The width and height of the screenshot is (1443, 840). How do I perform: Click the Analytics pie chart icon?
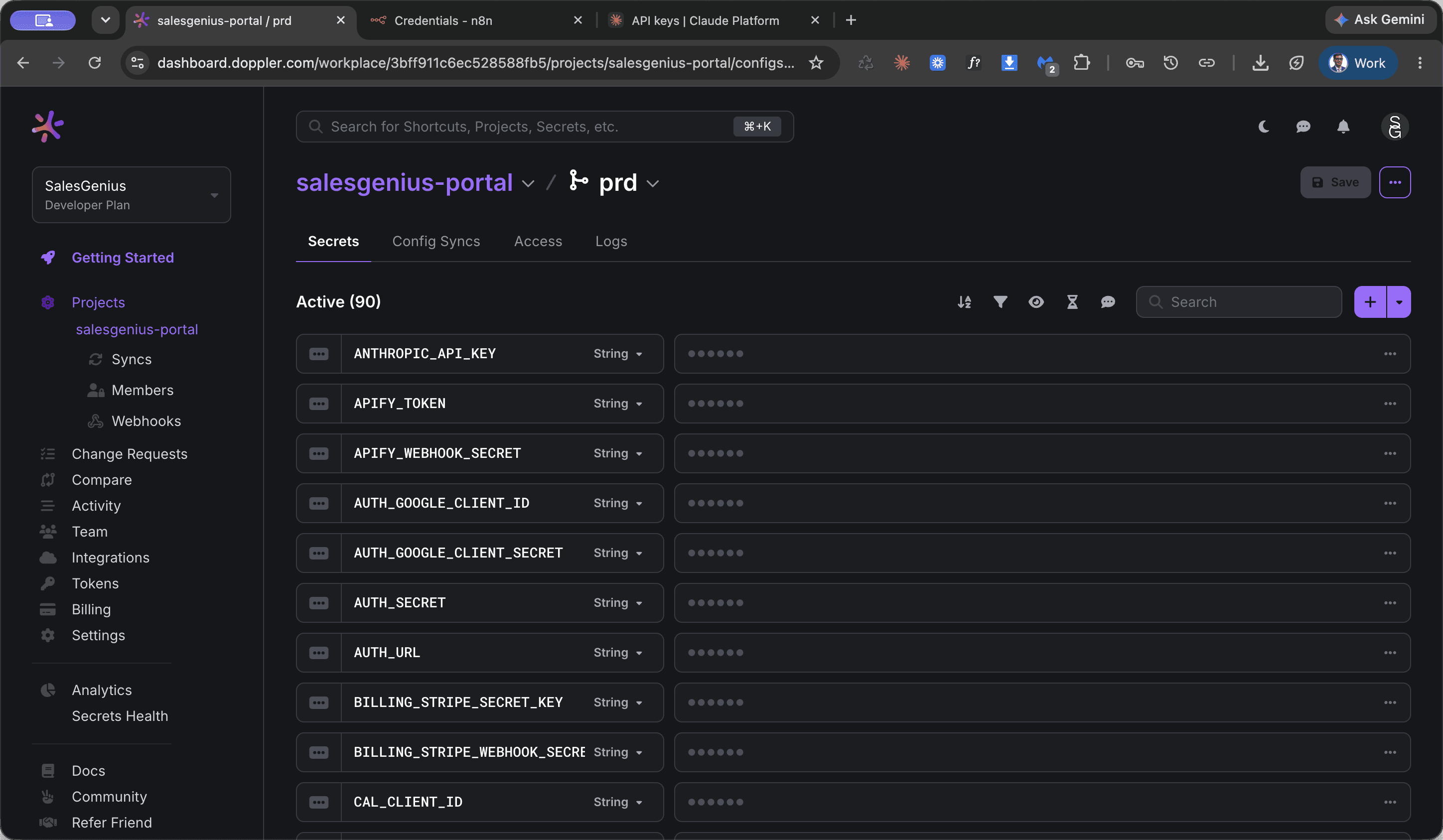tap(47, 690)
